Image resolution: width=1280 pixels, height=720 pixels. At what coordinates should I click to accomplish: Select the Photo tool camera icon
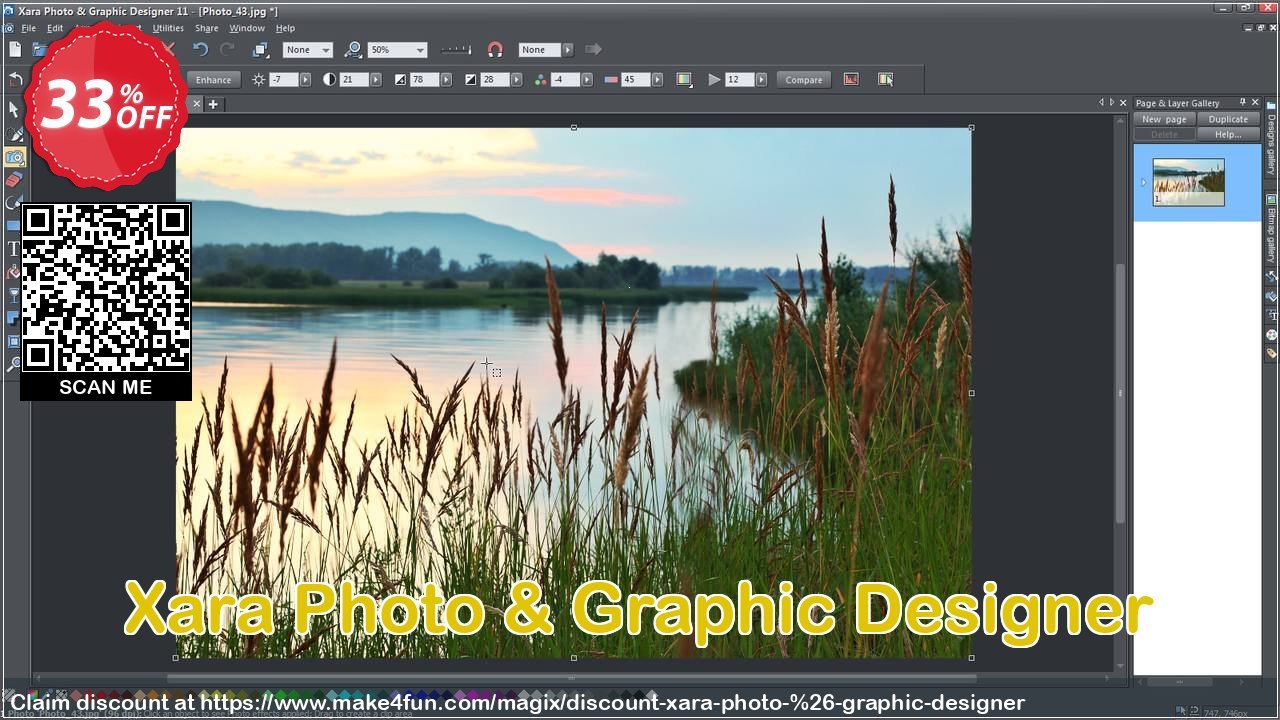pos(14,157)
